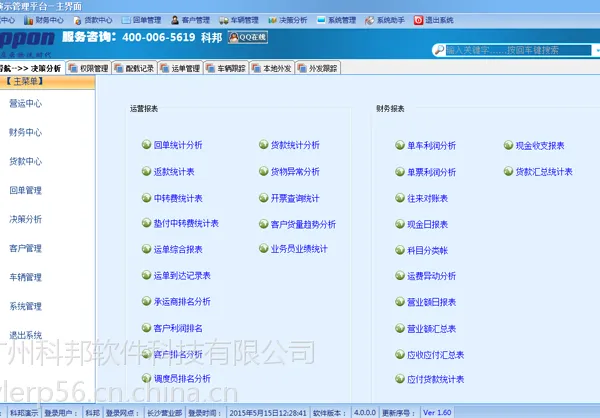Click green icon beside 货款汇总统计表
This screenshot has width=600, height=418.
point(509,171)
